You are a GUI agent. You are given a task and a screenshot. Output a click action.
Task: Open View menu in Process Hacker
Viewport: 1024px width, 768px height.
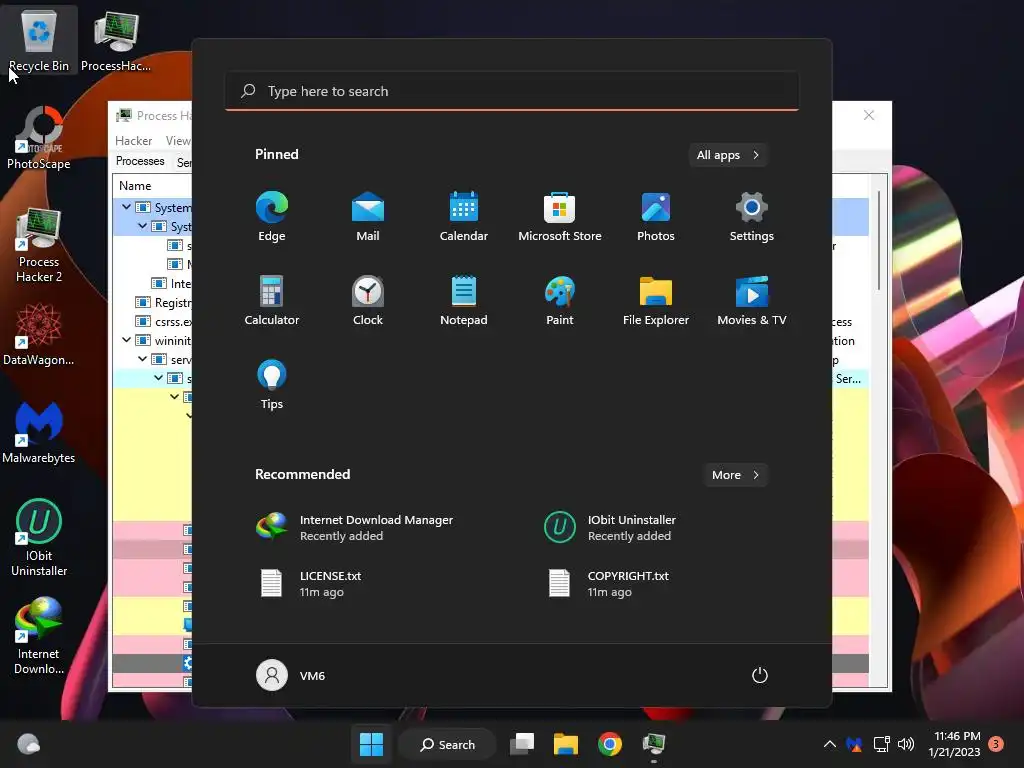click(178, 140)
